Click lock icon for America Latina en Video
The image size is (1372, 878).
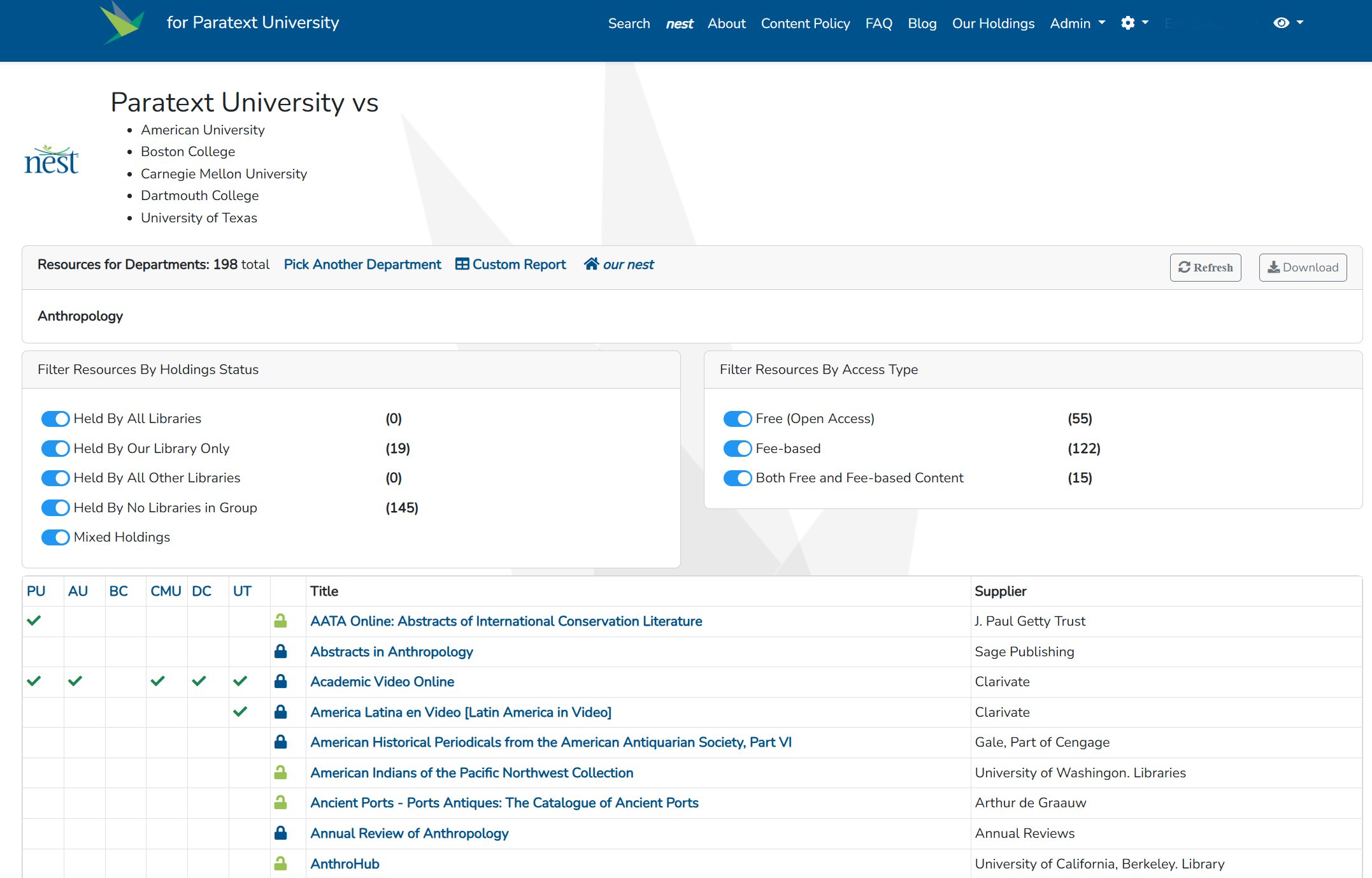(280, 712)
